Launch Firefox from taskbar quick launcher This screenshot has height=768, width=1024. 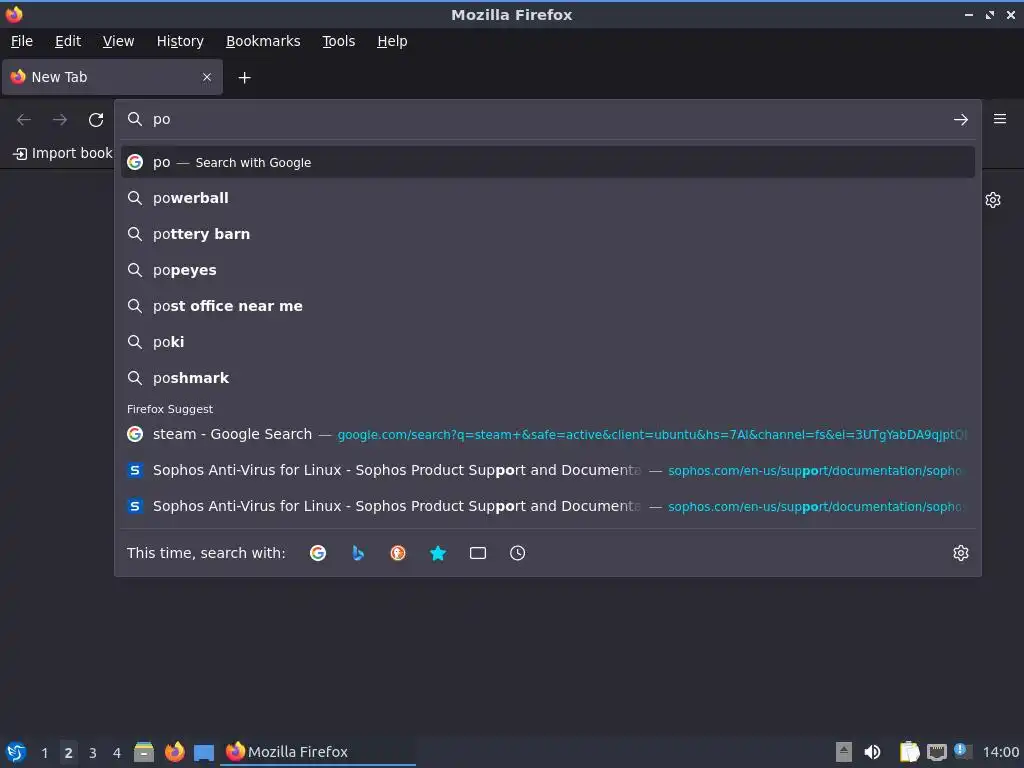coord(174,752)
